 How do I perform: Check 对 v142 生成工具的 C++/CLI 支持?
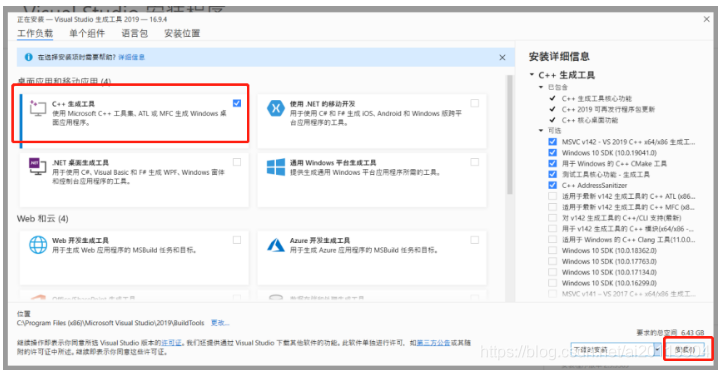pos(553,218)
